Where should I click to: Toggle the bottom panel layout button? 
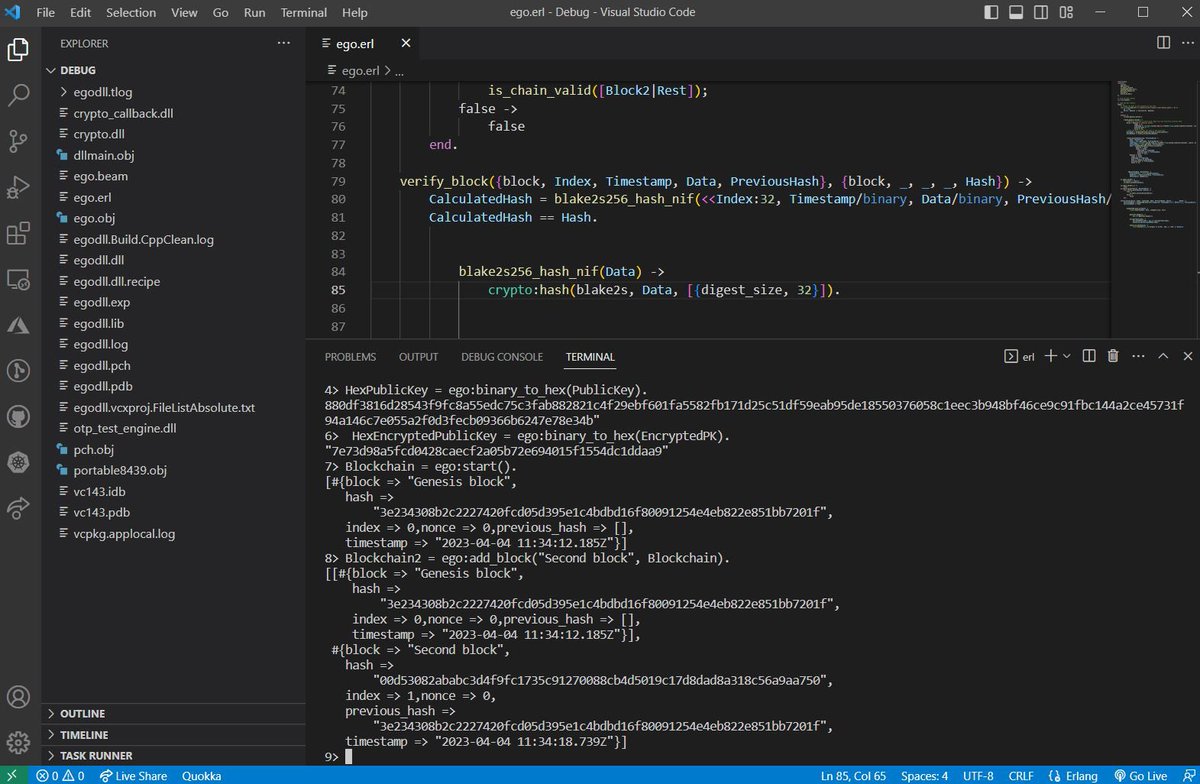[x=1015, y=13]
